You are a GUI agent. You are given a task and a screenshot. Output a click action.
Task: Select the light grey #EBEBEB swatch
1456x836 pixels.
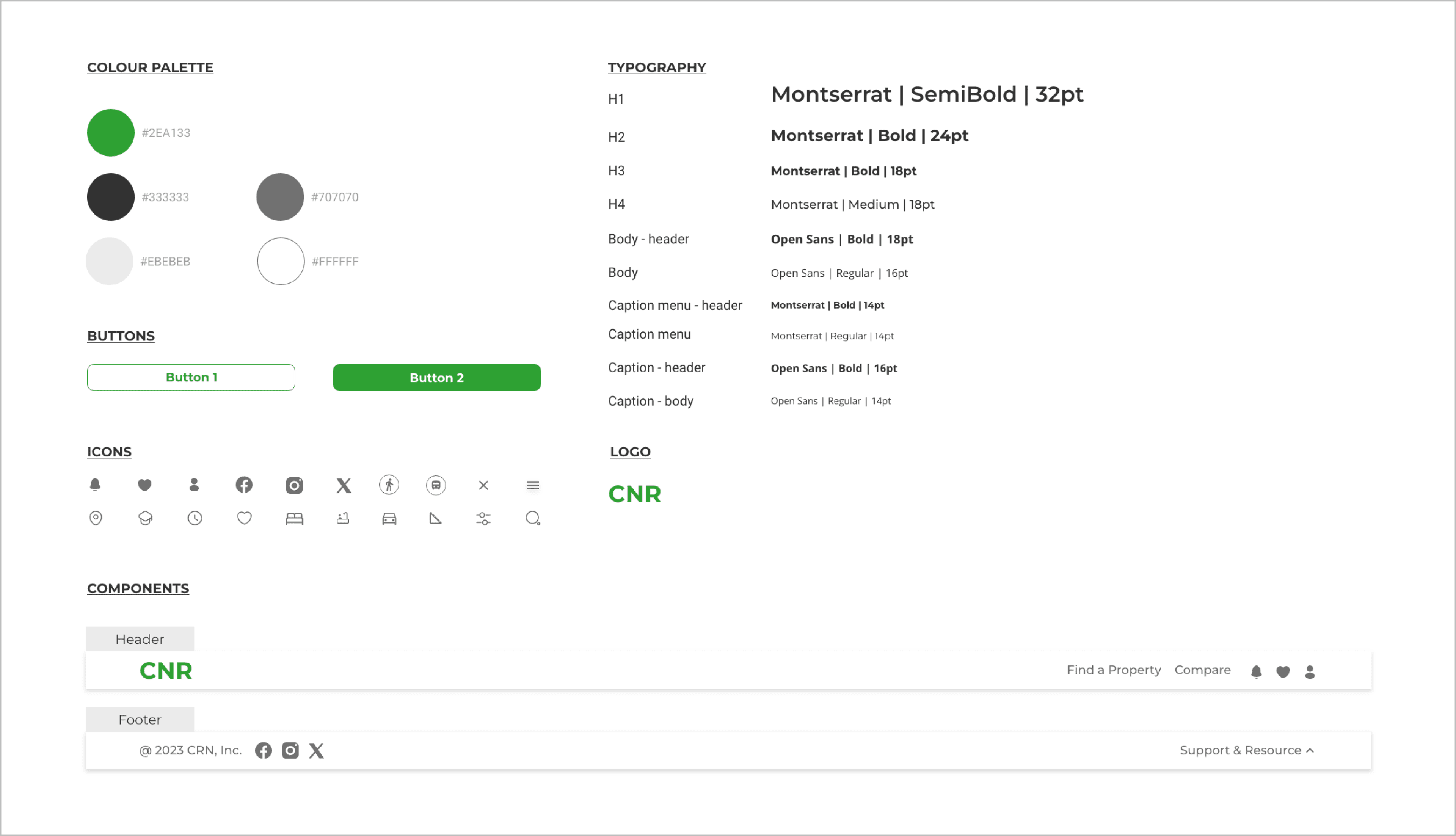pyautogui.click(x=110, y=261)
